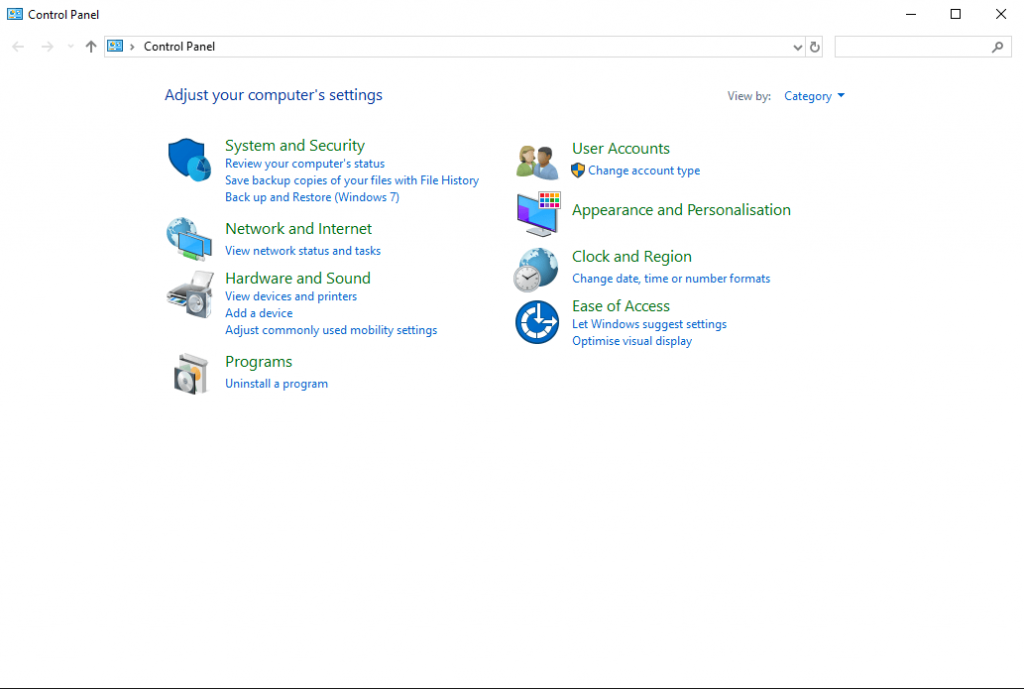Click the Control Panel icon in the address bar
The height and width of the screenshot is (689, 1024).
coord(116,46)
